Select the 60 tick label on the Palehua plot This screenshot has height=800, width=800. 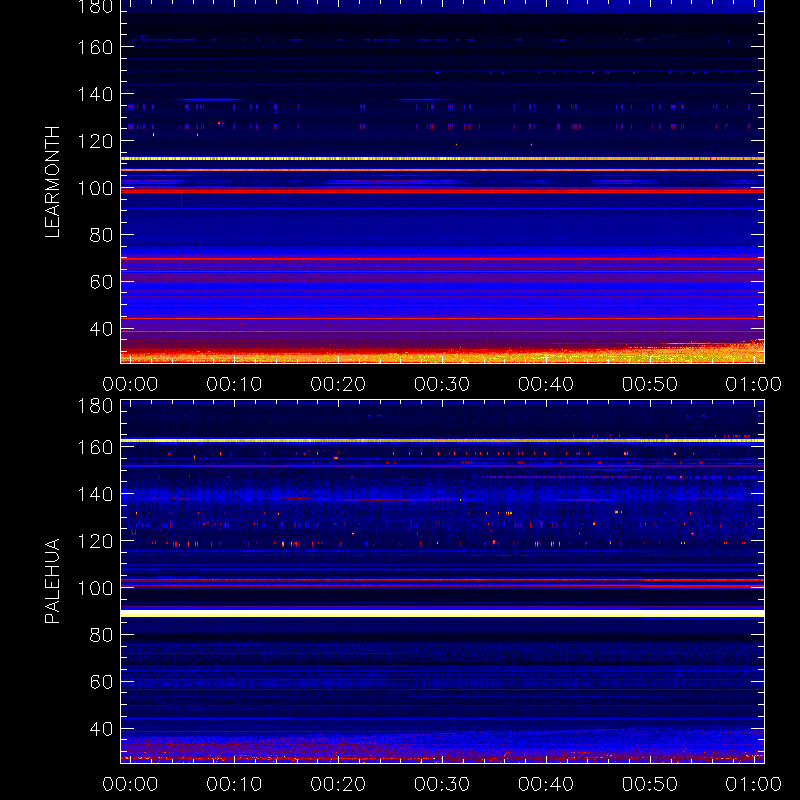pyautogui.click(x=101, y=682)
